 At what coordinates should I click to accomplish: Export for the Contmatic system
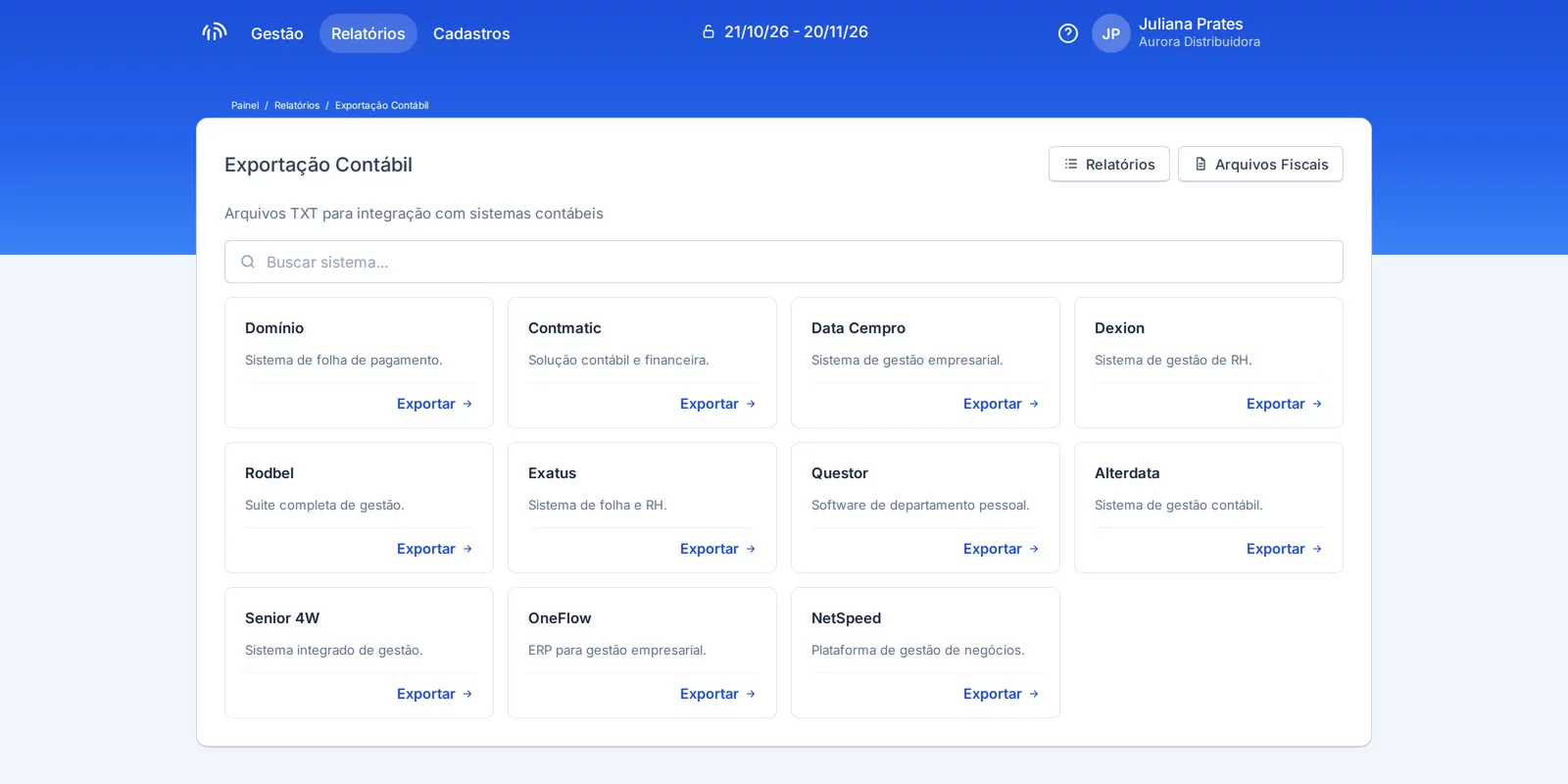pyautogui.click(x=718, y=404)
